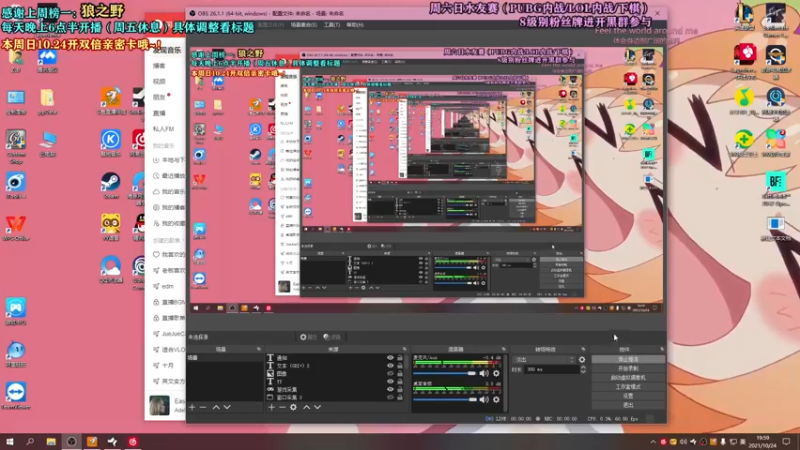Screen dimensions: 800x450
Task: Switch to OBS from the taskbar
Action: point(71,441)
